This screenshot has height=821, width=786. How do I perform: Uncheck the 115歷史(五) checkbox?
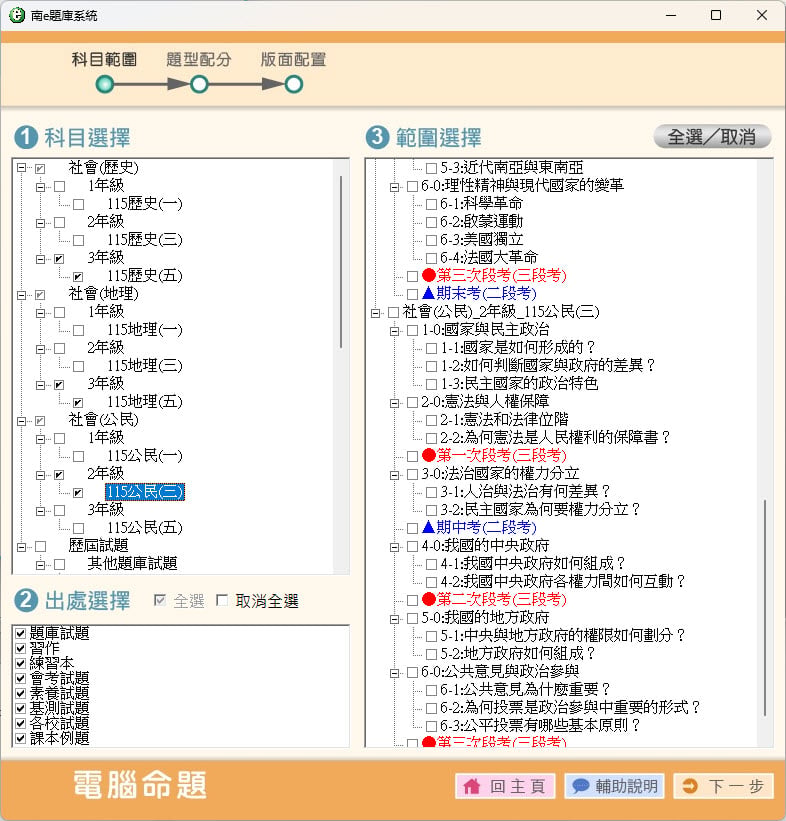[x=79, y=276]
